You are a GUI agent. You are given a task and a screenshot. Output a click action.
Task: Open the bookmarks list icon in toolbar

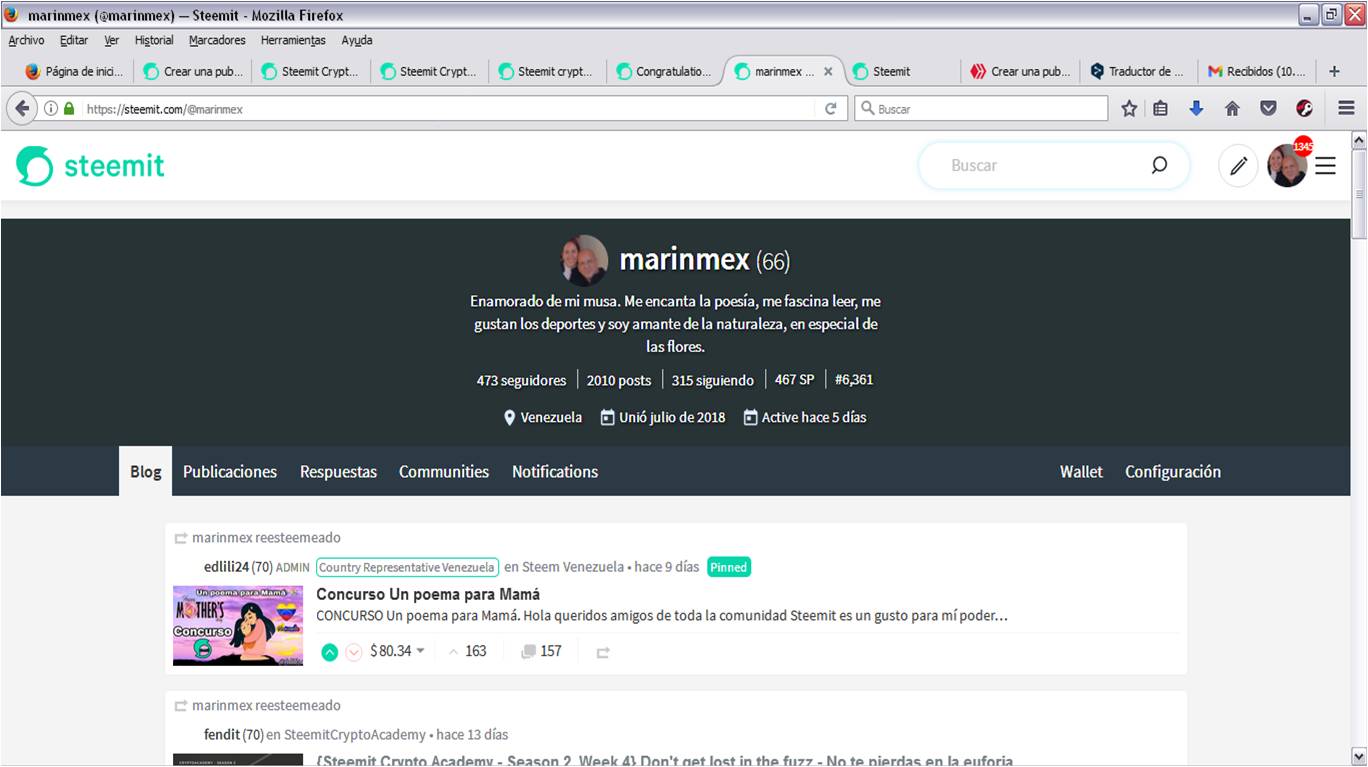point(1160,108)
